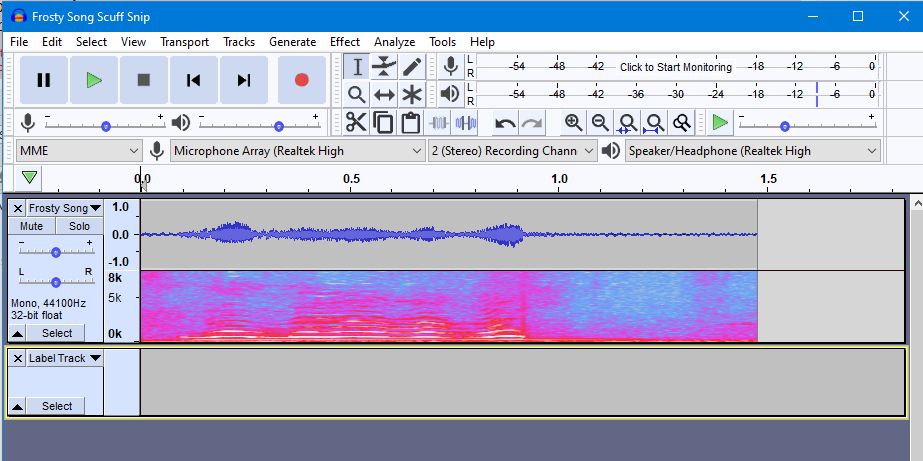Open the Generate menu
The height and width of the screenshot is (461, 923).
tap(292, 42)
